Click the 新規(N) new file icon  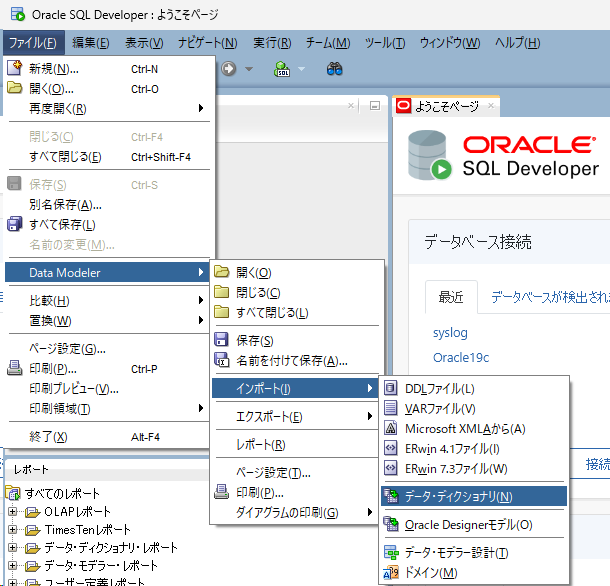click(x=15, y=68)
